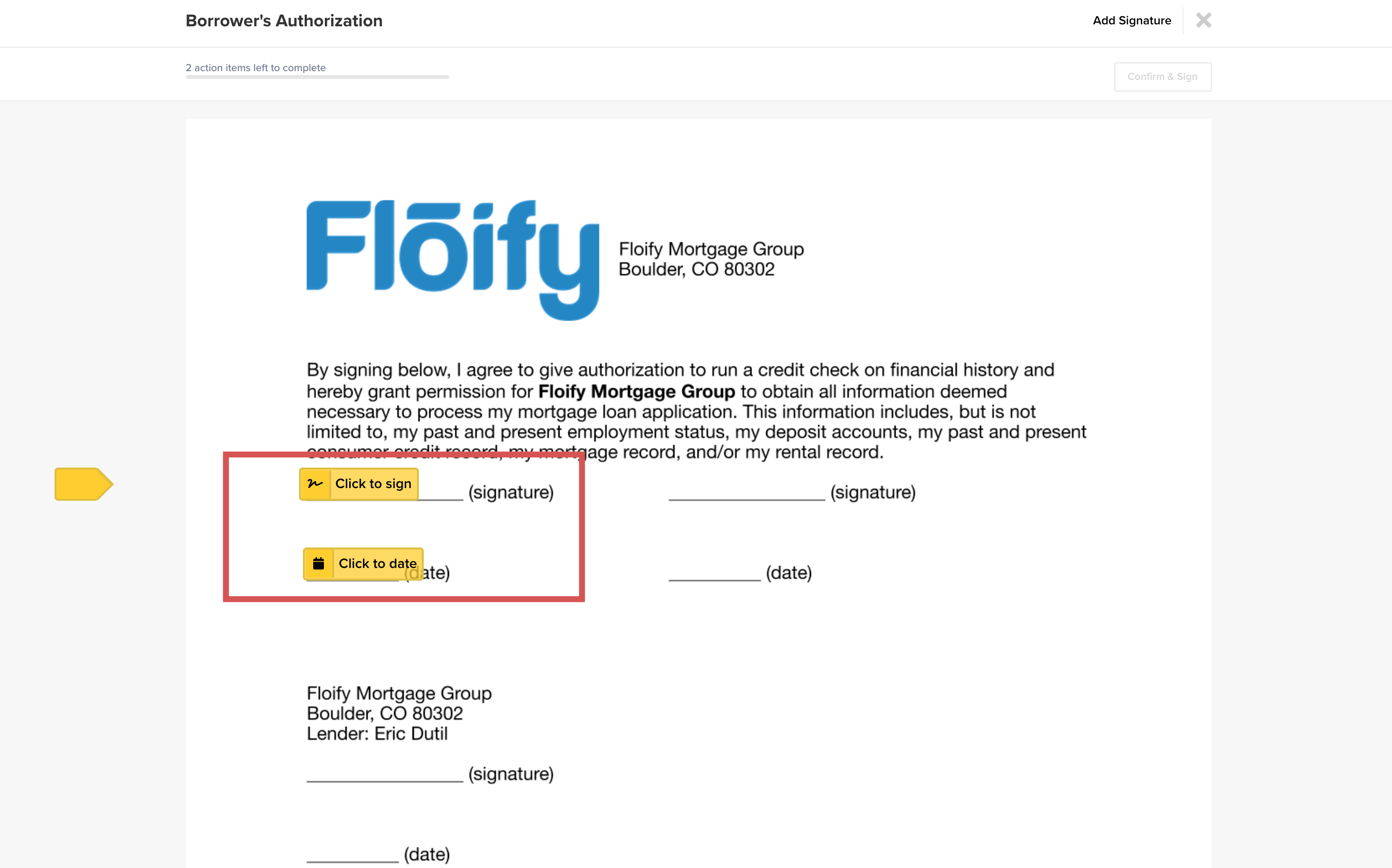
Task: Click the "Click to date" label
Action: pos(377,564)
